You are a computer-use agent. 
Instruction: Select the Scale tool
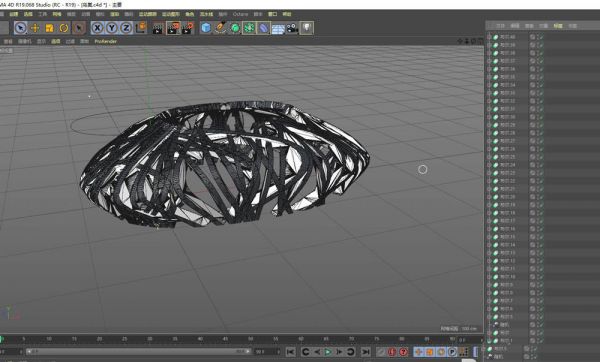click(49, 28)
